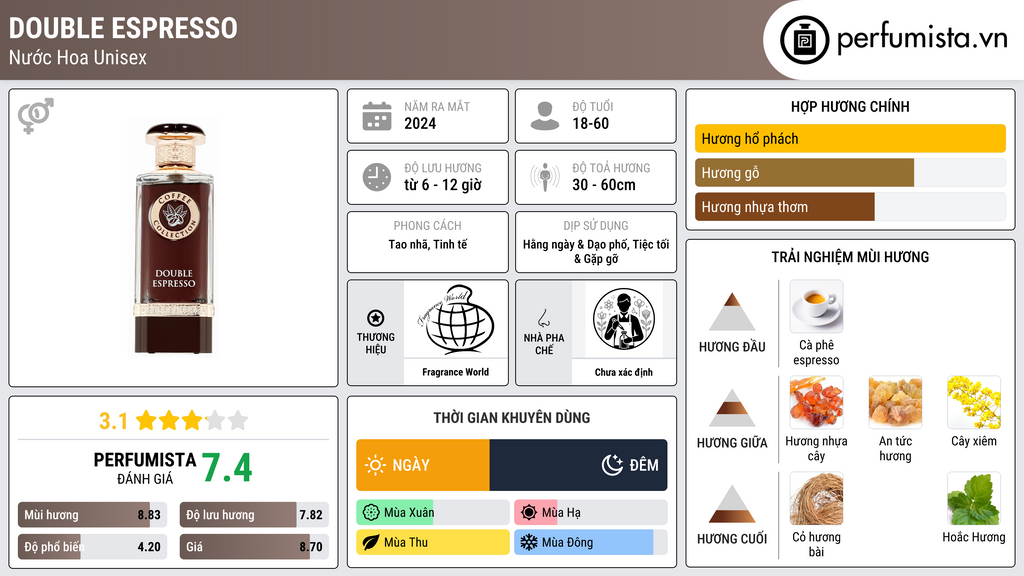
Task: Click the perfumista.vn perfume bottle logo icon
Action: click(x=804, y=40)
